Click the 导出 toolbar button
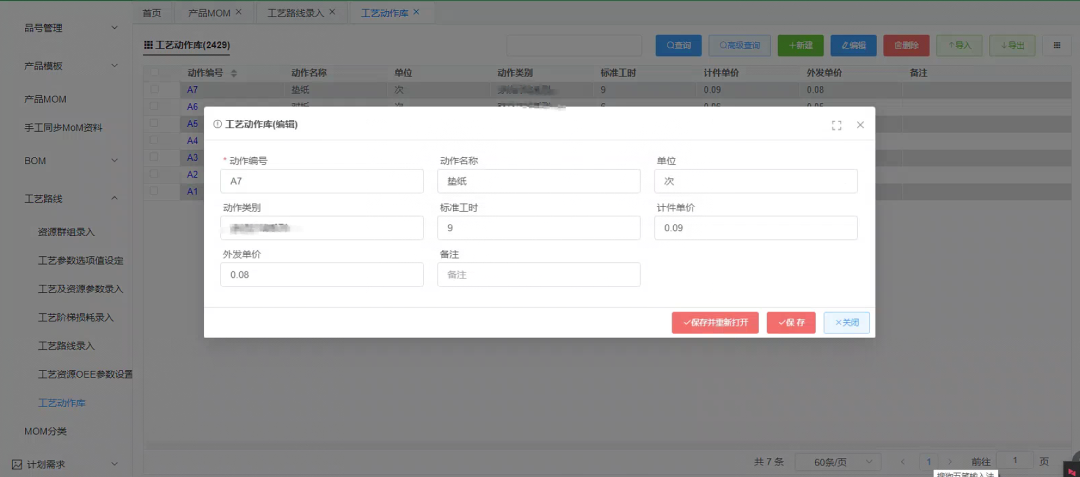Viewport: 1080px width, 477px height. 1012,45
